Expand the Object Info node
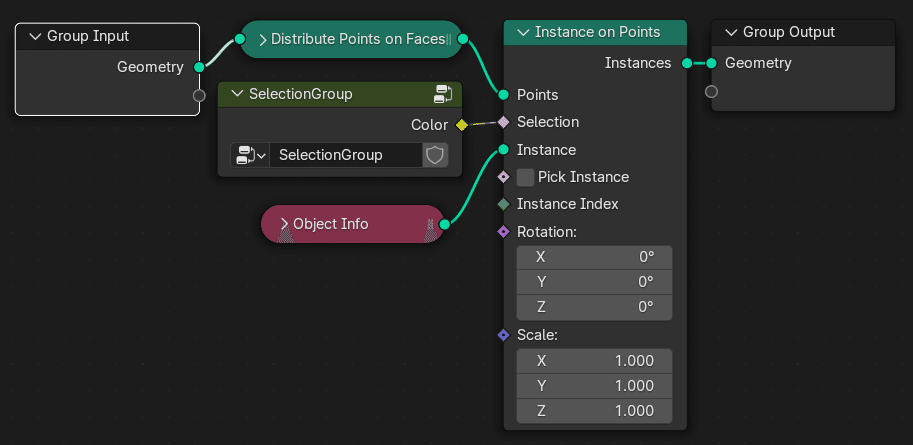Viewport: 913px width, 445px height. [284, 224]
